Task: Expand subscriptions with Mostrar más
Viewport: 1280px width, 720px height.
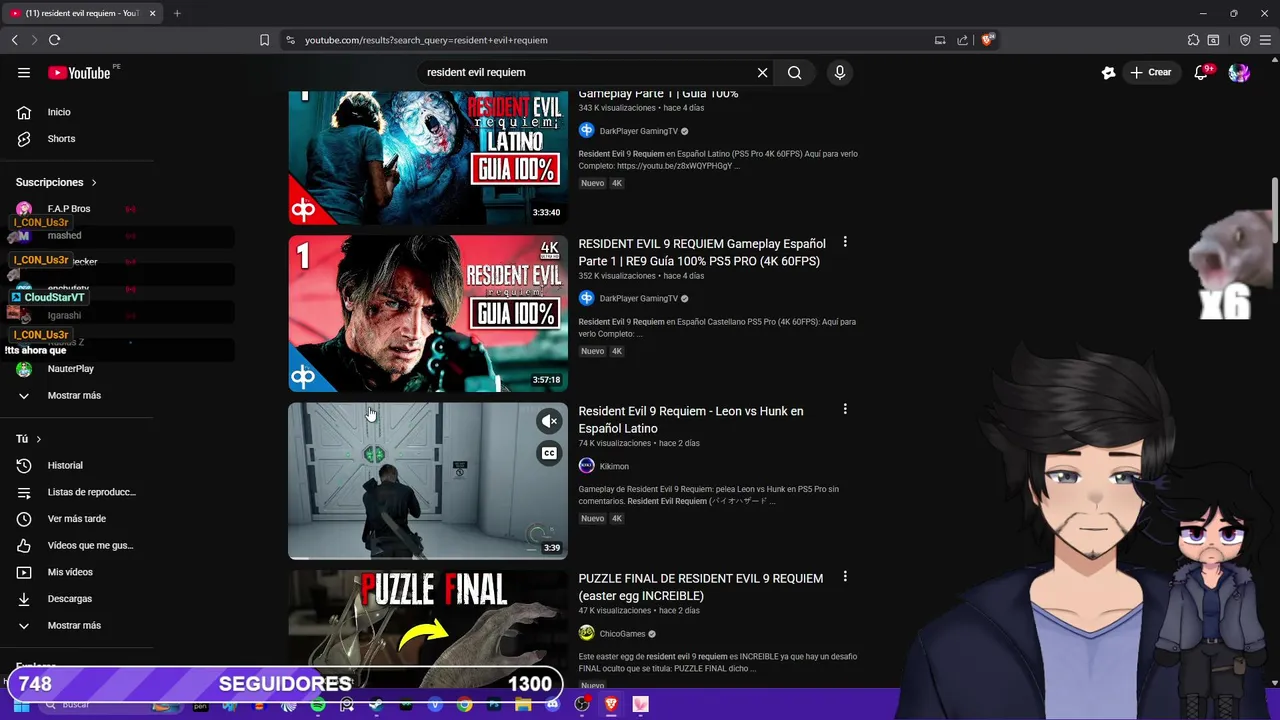Action: 76,395
